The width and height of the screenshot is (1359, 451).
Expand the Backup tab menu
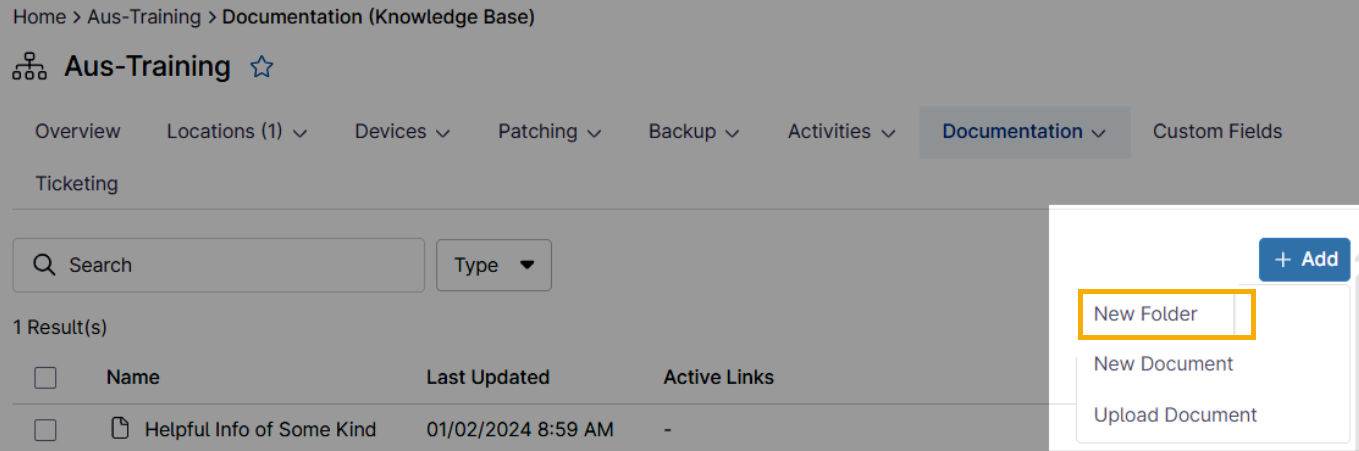[x=693, y=132]
